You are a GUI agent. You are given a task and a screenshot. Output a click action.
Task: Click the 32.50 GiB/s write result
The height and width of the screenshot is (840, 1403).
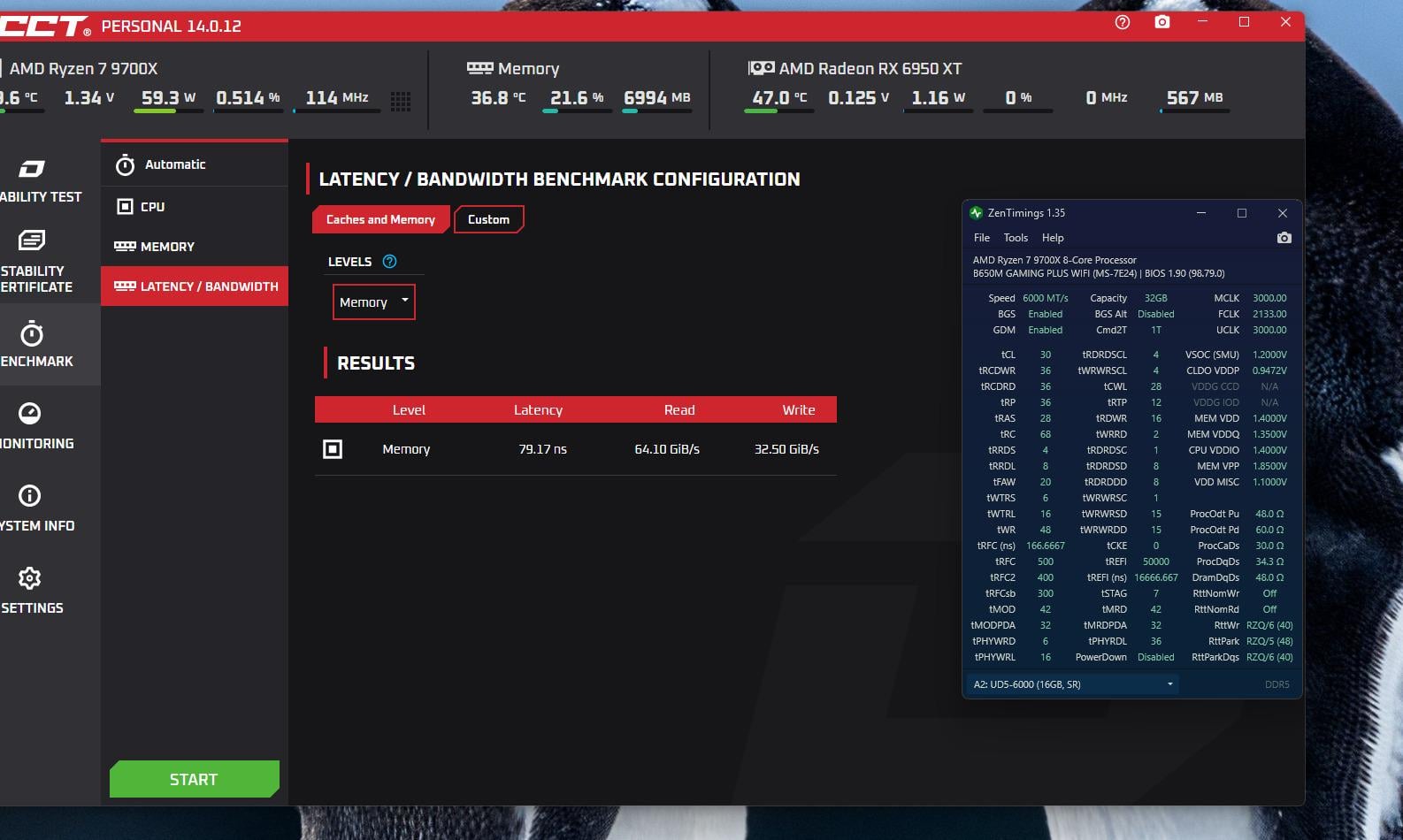(786, 449)
